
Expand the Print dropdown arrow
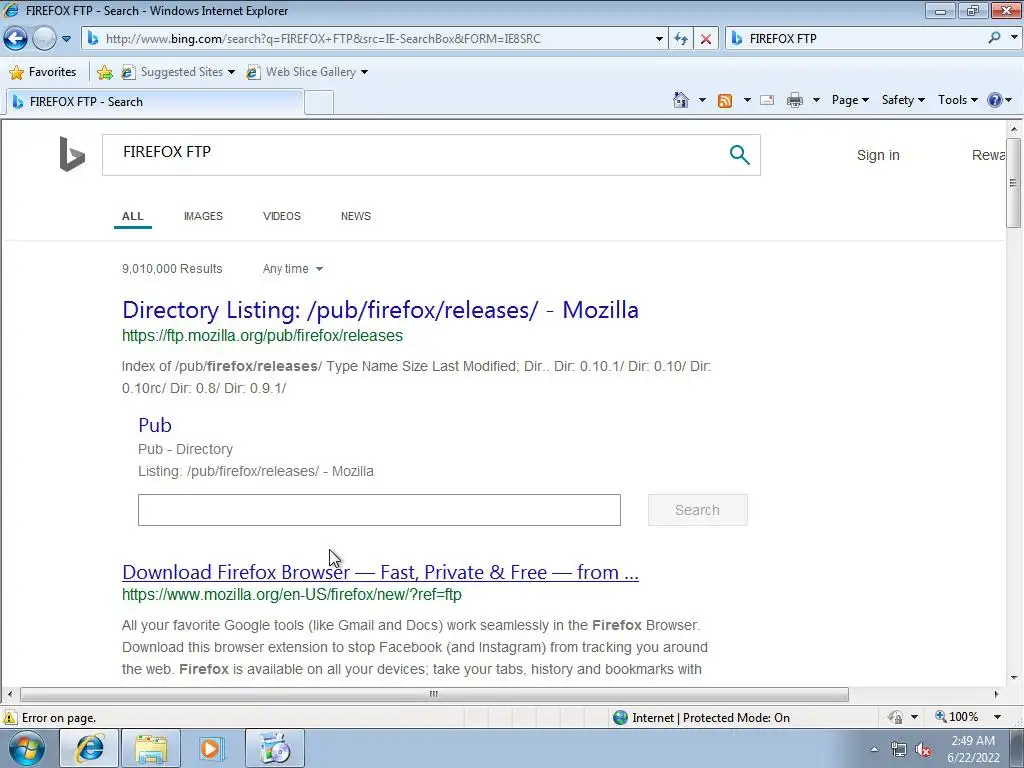[816, 101]
